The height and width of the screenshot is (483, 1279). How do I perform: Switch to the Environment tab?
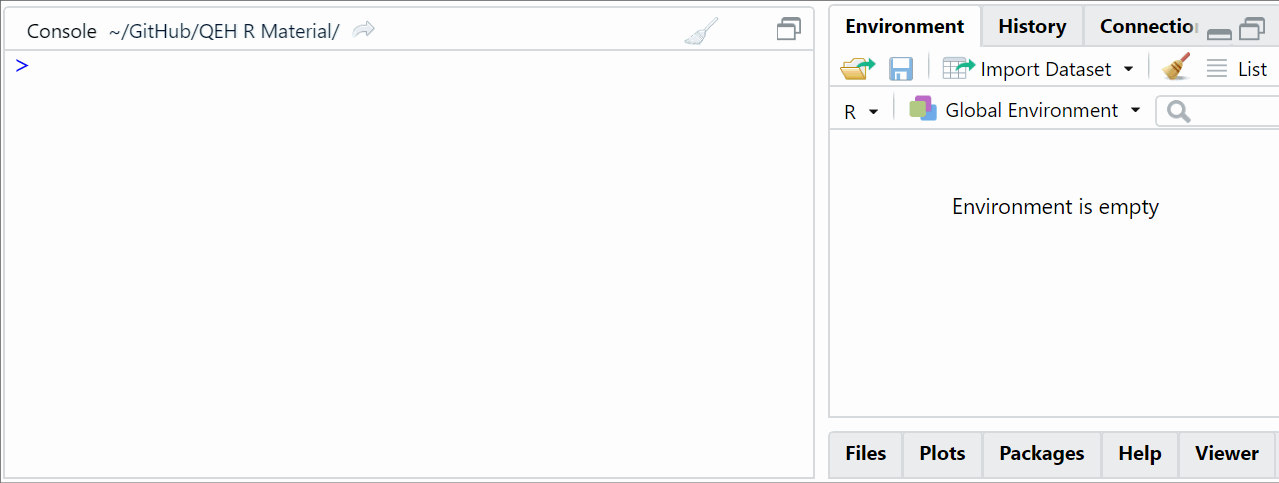coord(905,27)
